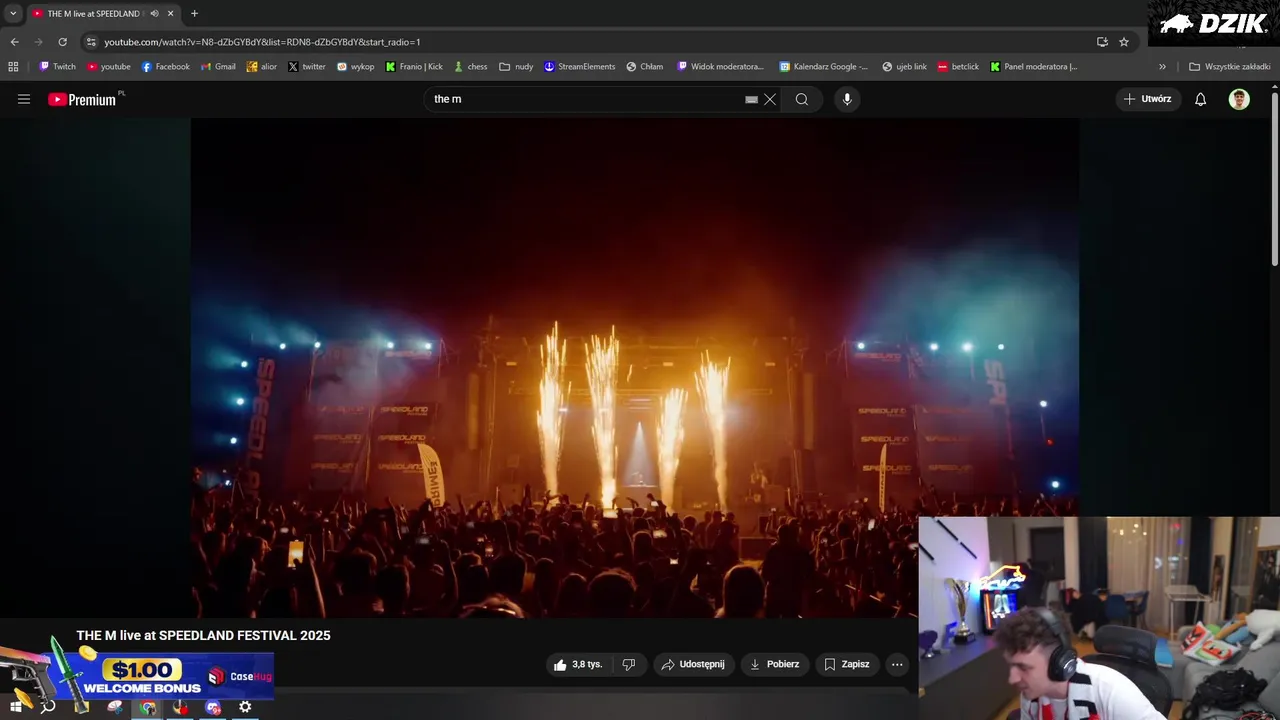View site information icon in address bar
Viewport: 1280px width, 720px height.
click(91, 42)
